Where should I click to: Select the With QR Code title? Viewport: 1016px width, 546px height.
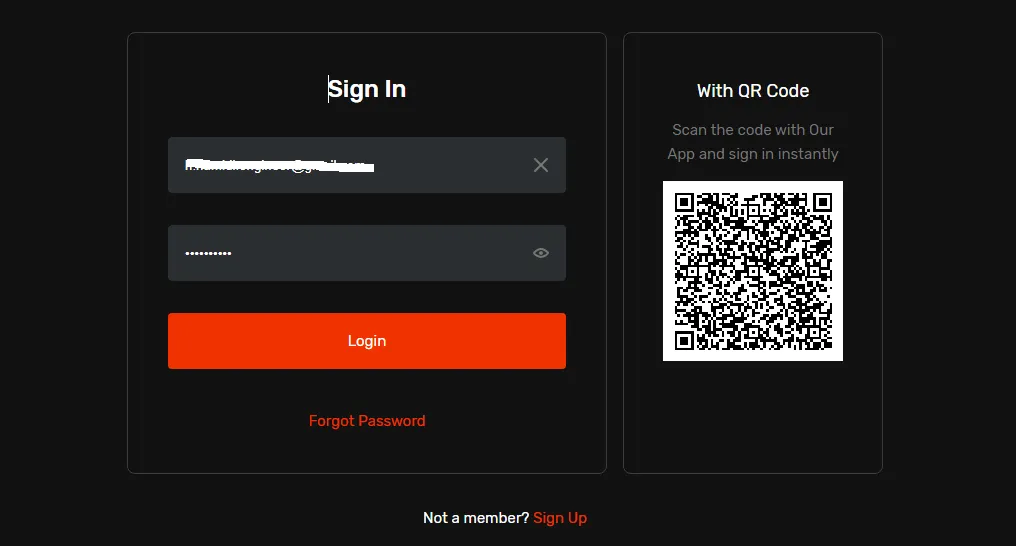click(753, 91)
